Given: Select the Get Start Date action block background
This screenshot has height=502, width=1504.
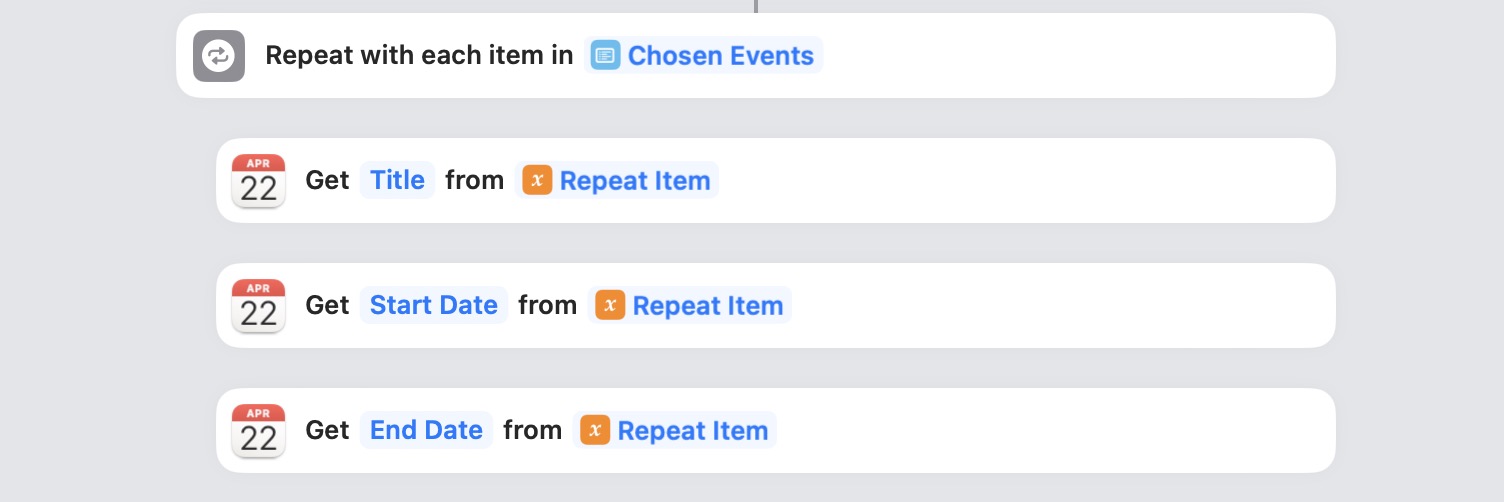Looking at the screenshot, I should [x=1060, y=306].
